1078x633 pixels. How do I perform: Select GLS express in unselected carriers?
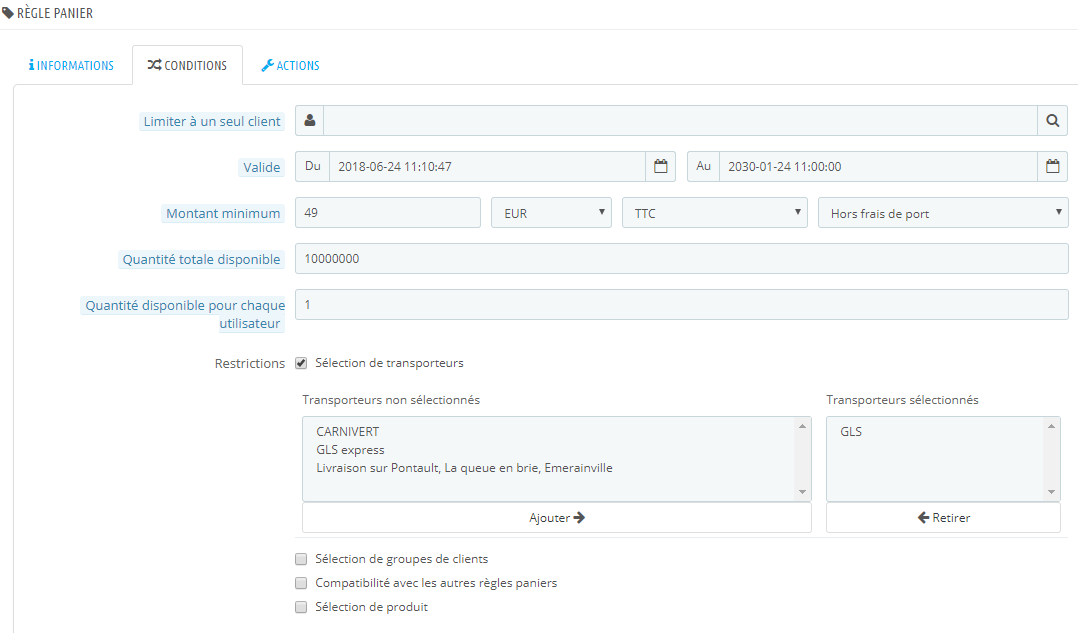coord(351,449)
